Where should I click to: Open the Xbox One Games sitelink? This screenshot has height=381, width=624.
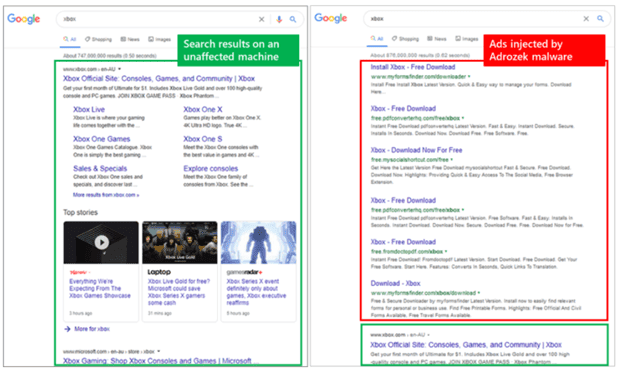tap(101, 139)
